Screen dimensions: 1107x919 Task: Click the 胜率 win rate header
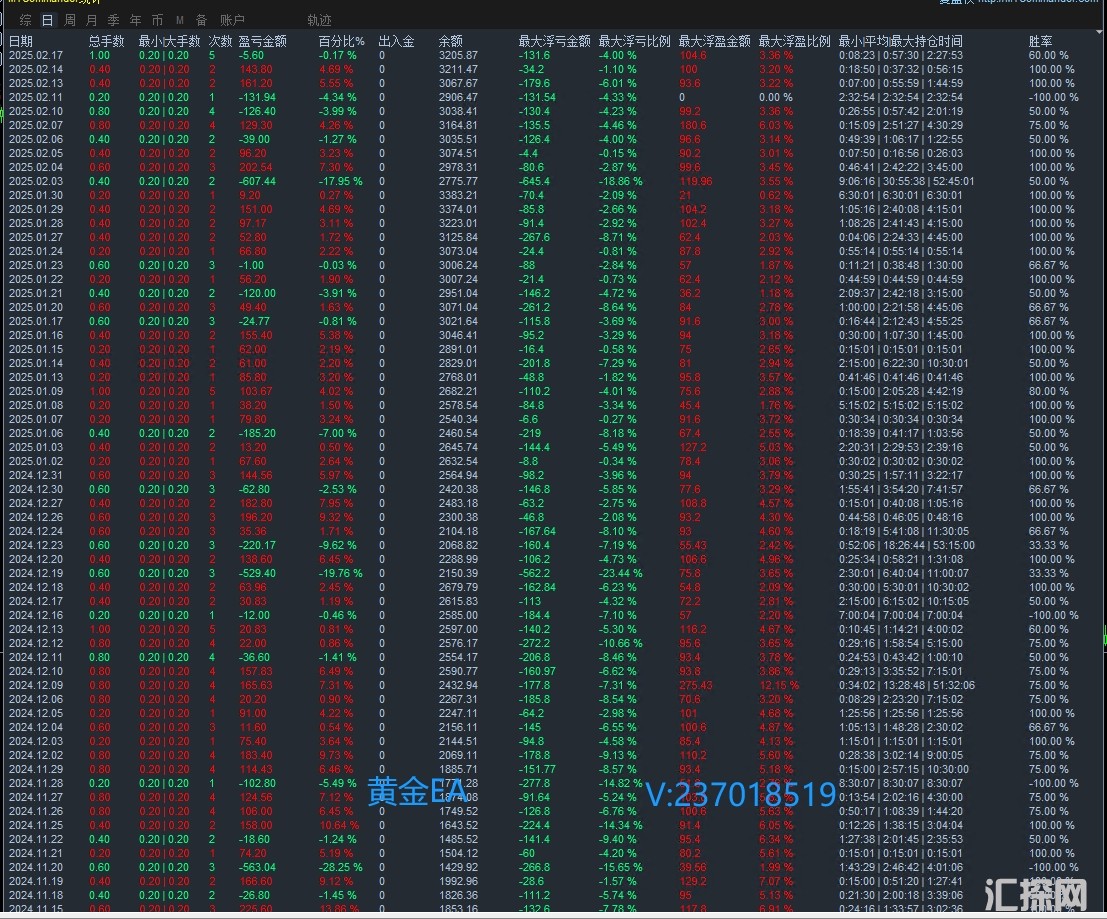(1040, 41)
